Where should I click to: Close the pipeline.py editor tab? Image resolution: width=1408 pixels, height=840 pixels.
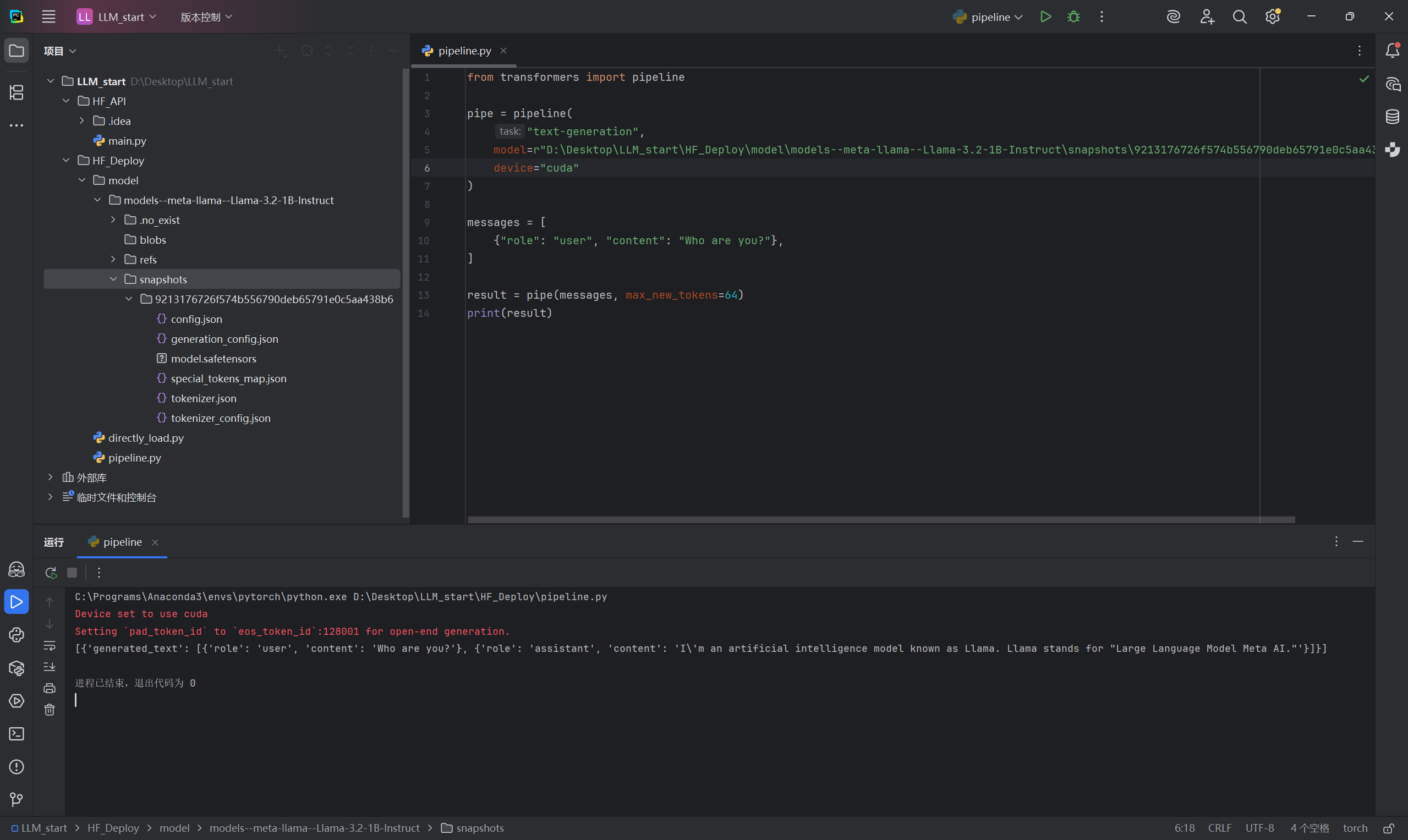point(503,51)
